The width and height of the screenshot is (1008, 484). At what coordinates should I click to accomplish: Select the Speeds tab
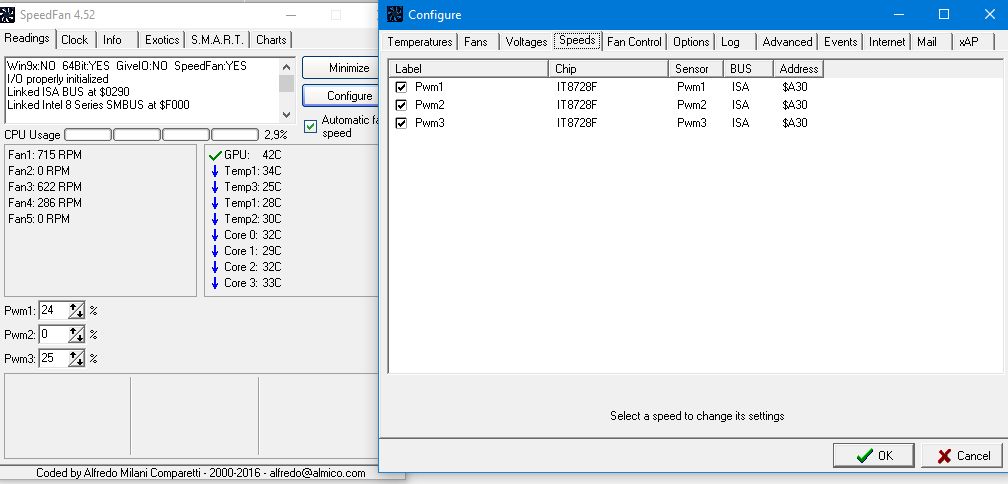coord(577,40)
